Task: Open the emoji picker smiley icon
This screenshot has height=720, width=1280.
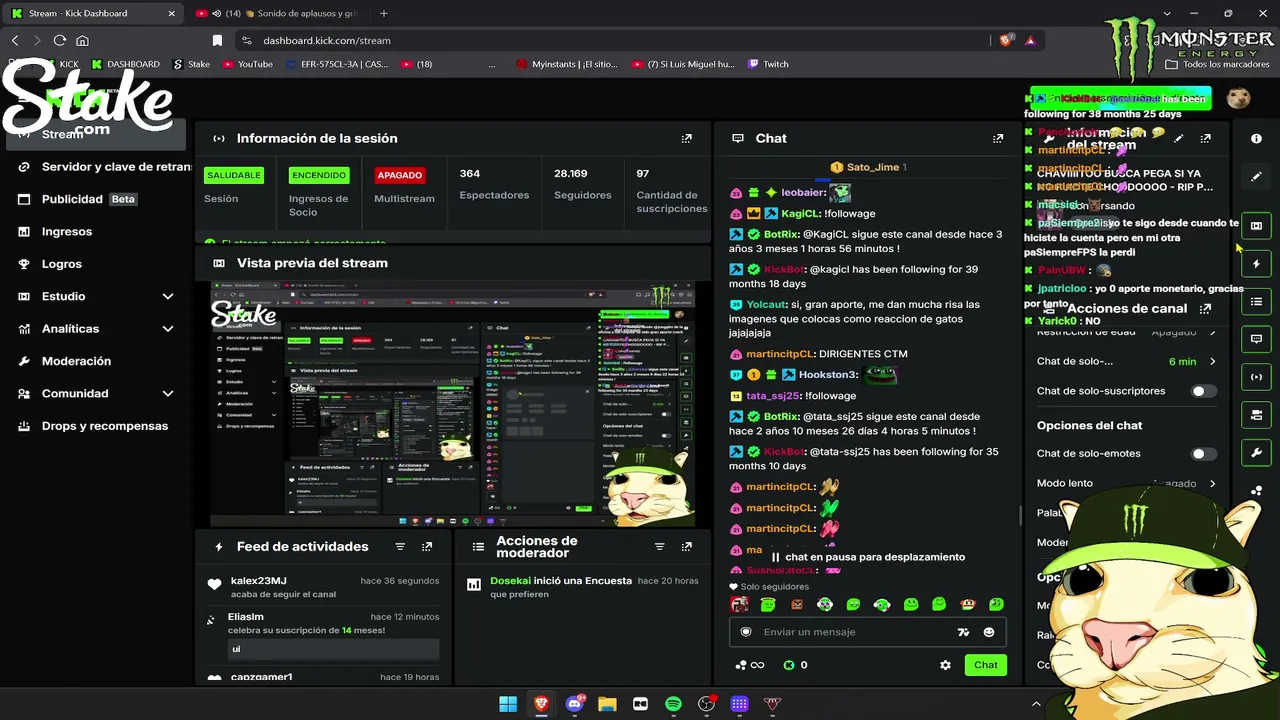Action: 989,632
